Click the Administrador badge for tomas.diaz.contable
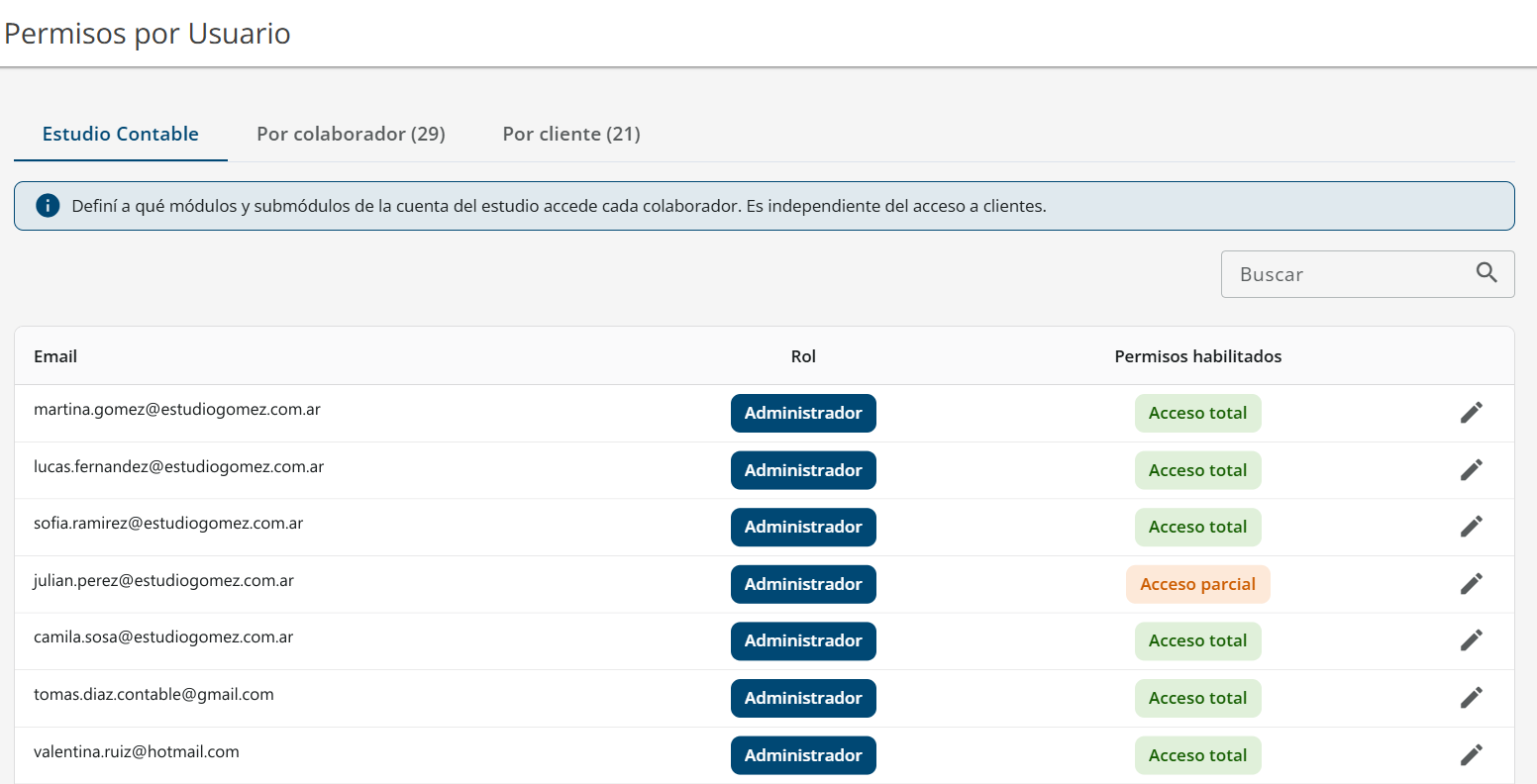This screenshot has height=784, width=1537. click(803, 698)
